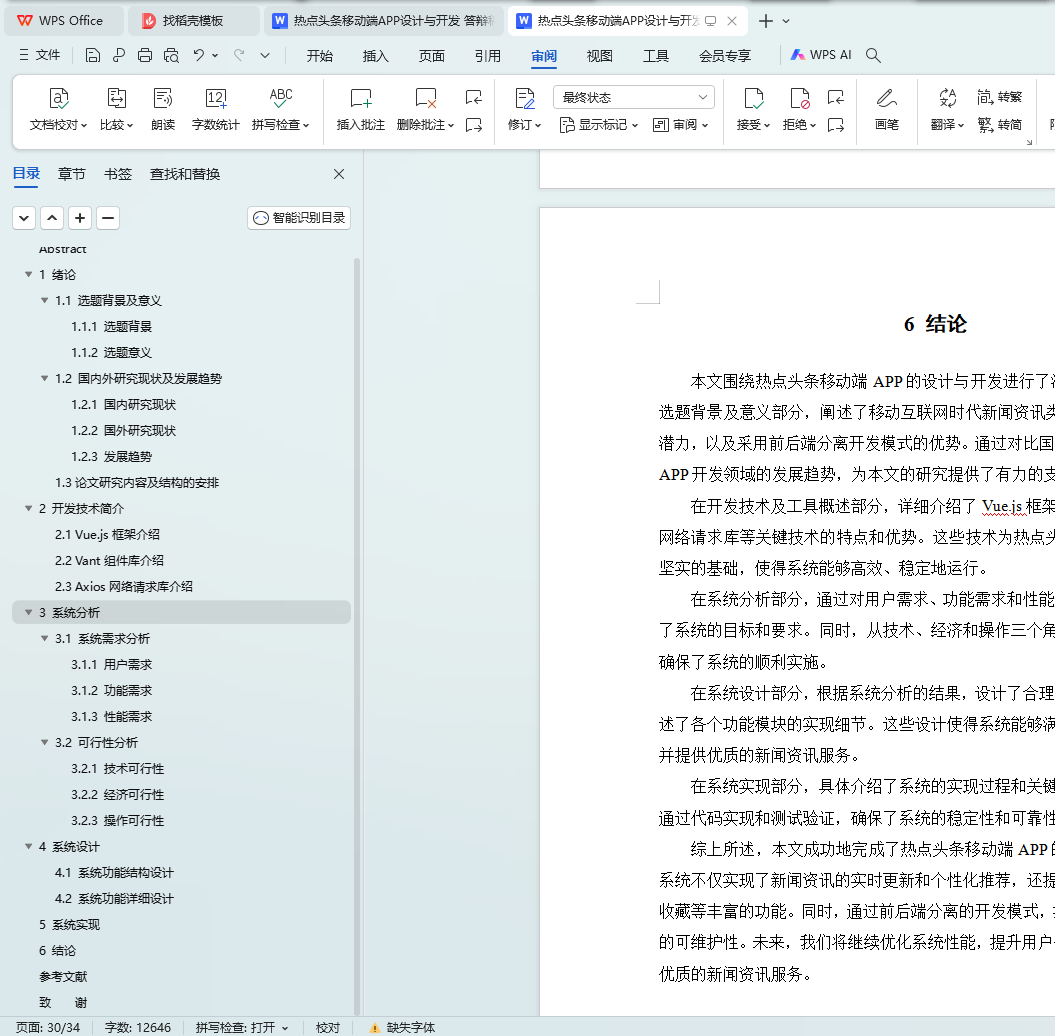Click 智能识别目录 button
This screenshot has width=1055, height=1036.
[299, 218]
